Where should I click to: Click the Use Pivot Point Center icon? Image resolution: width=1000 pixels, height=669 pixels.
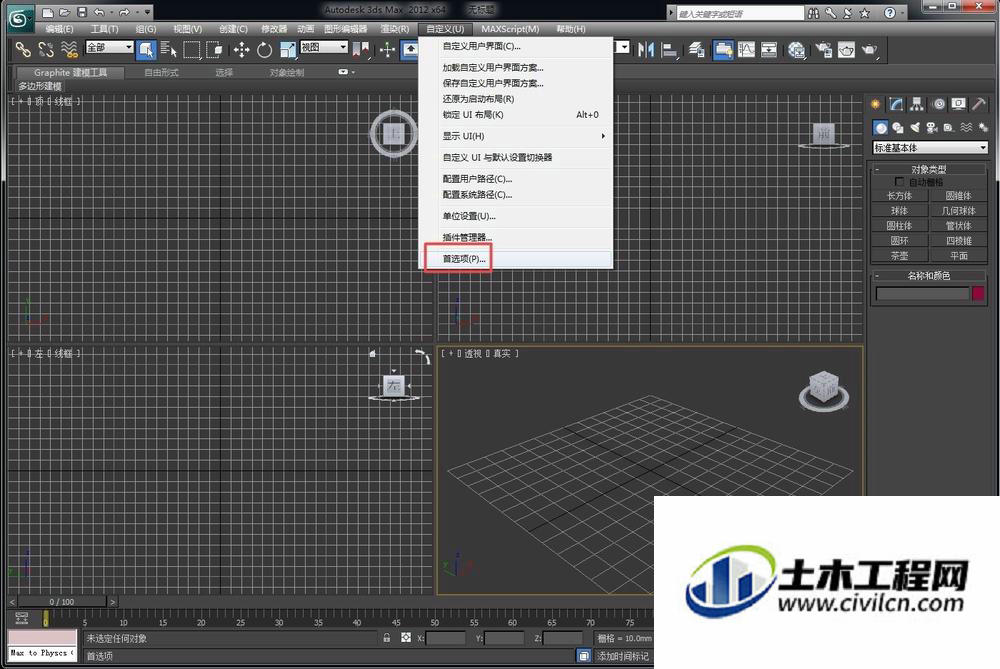tap(361, 50)
